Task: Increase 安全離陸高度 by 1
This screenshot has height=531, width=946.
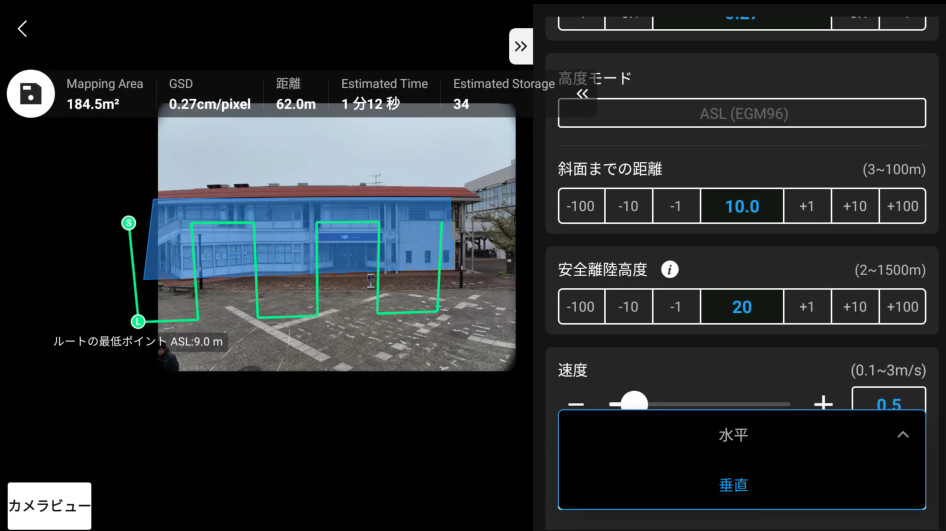Action: 807,307
